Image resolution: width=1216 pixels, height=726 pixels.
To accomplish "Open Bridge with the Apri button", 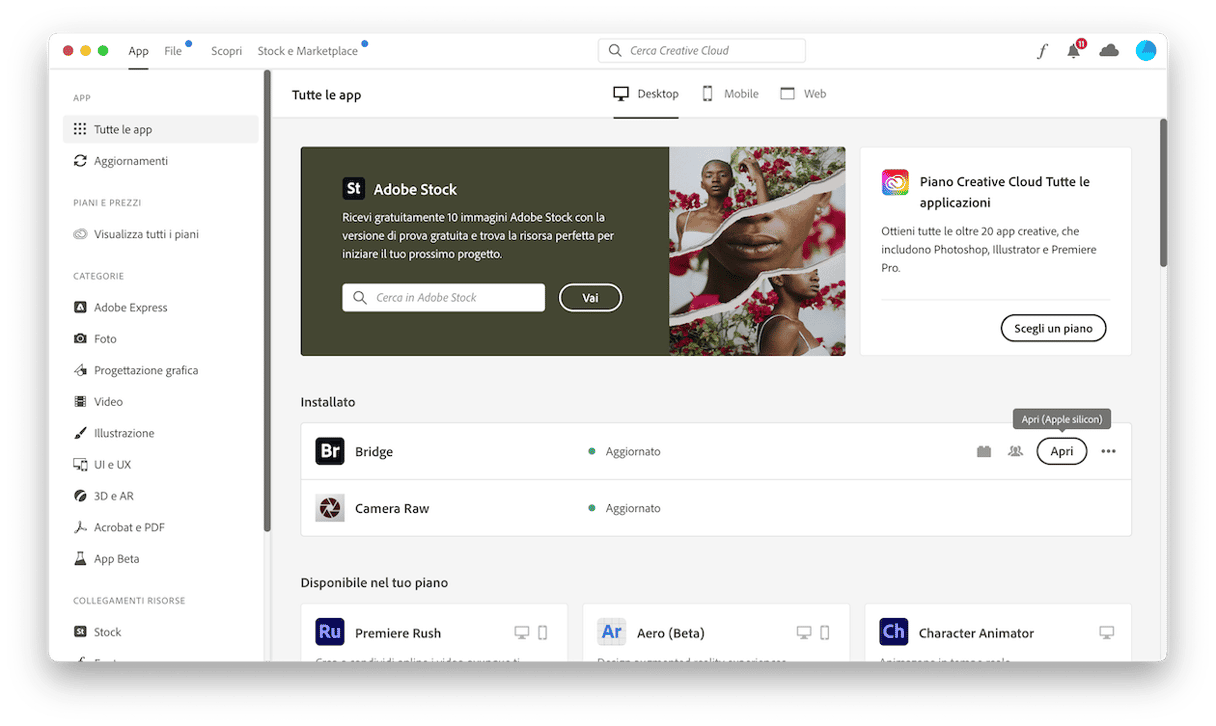I will coord(1062,452).
